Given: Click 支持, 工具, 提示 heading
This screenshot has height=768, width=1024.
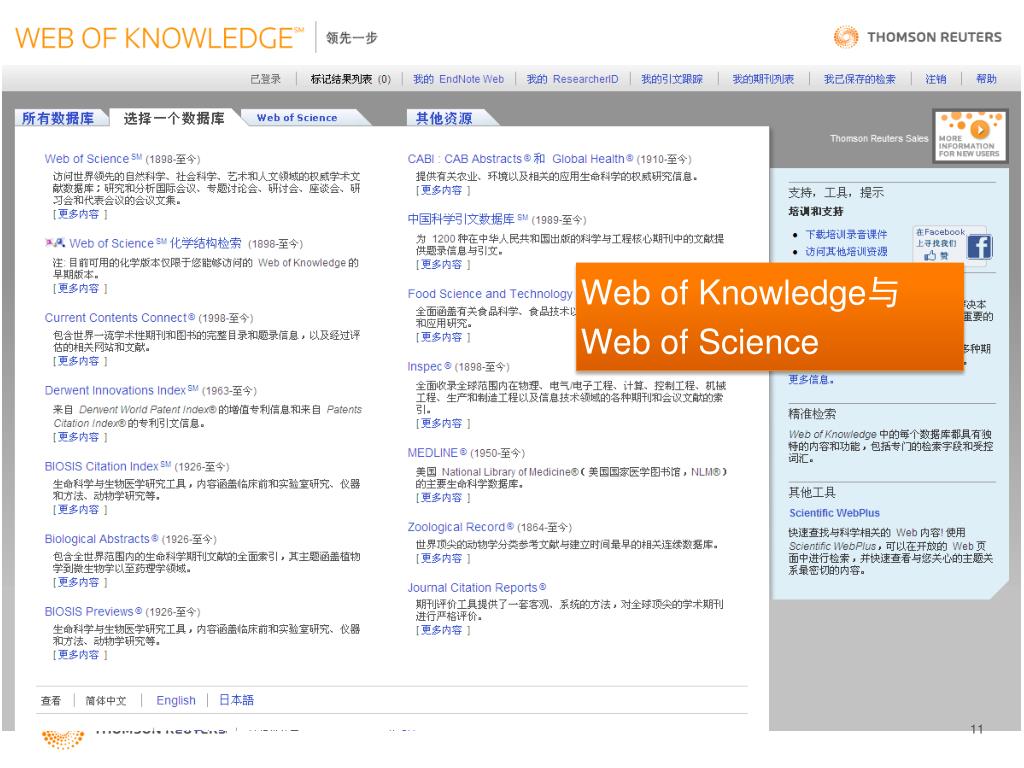Looking at the screenshot, I should click(x=835, y=193).
